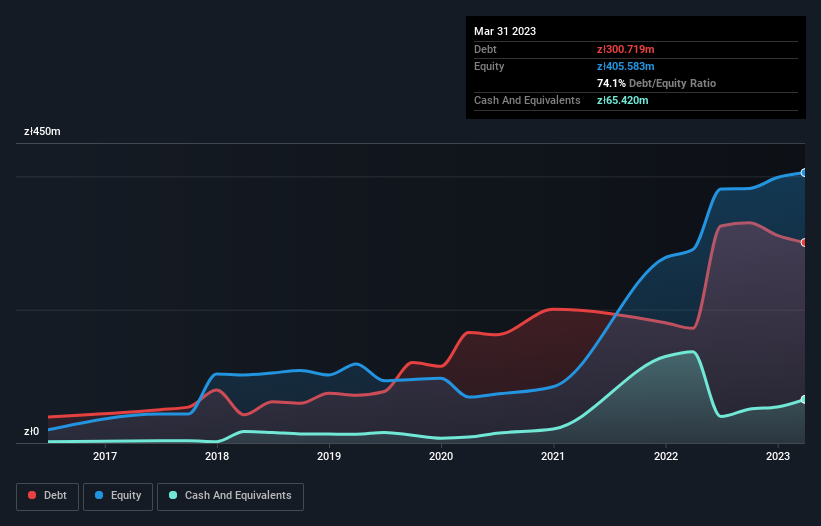Click the 2018 axis label
This screenshot has height=526, width=821.
[217, 456]
